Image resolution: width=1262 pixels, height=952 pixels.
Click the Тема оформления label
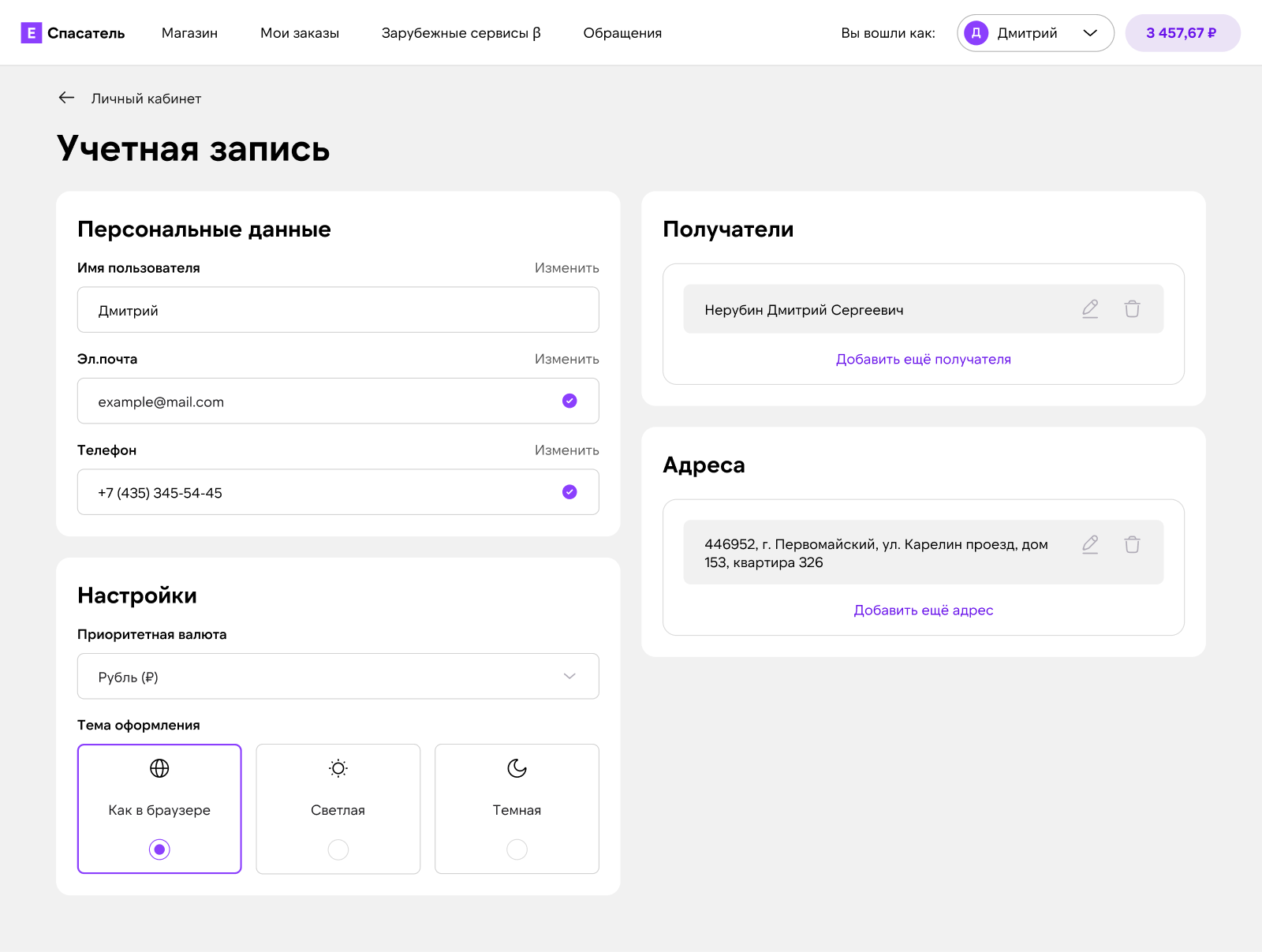point(139,726)
